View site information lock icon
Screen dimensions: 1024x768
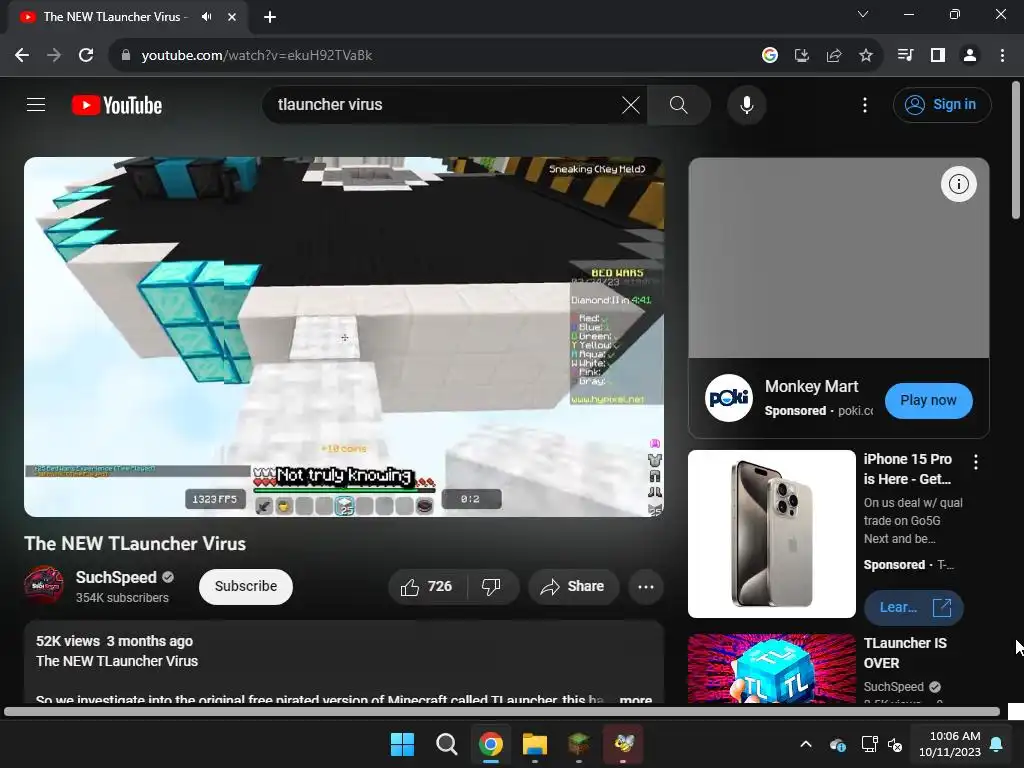point(126,56)
